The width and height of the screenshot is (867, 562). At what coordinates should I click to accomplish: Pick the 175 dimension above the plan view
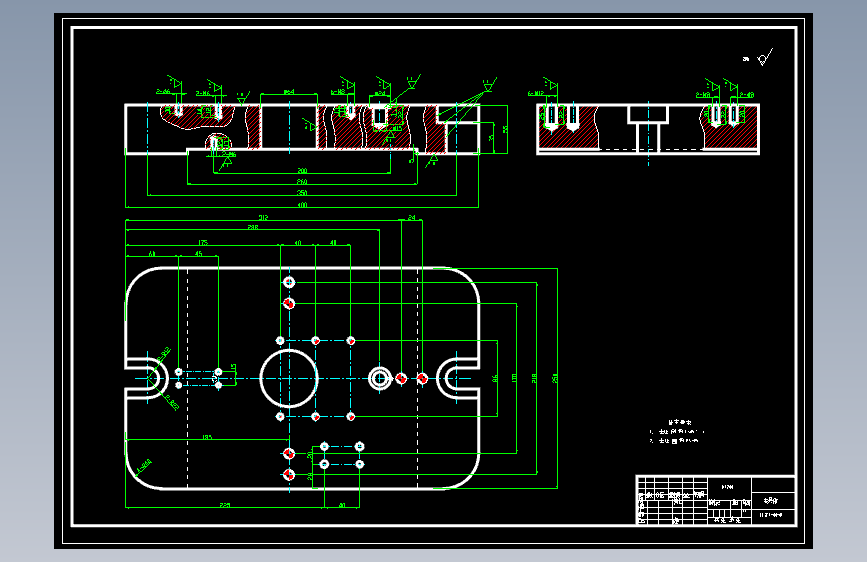click(203, 242)
